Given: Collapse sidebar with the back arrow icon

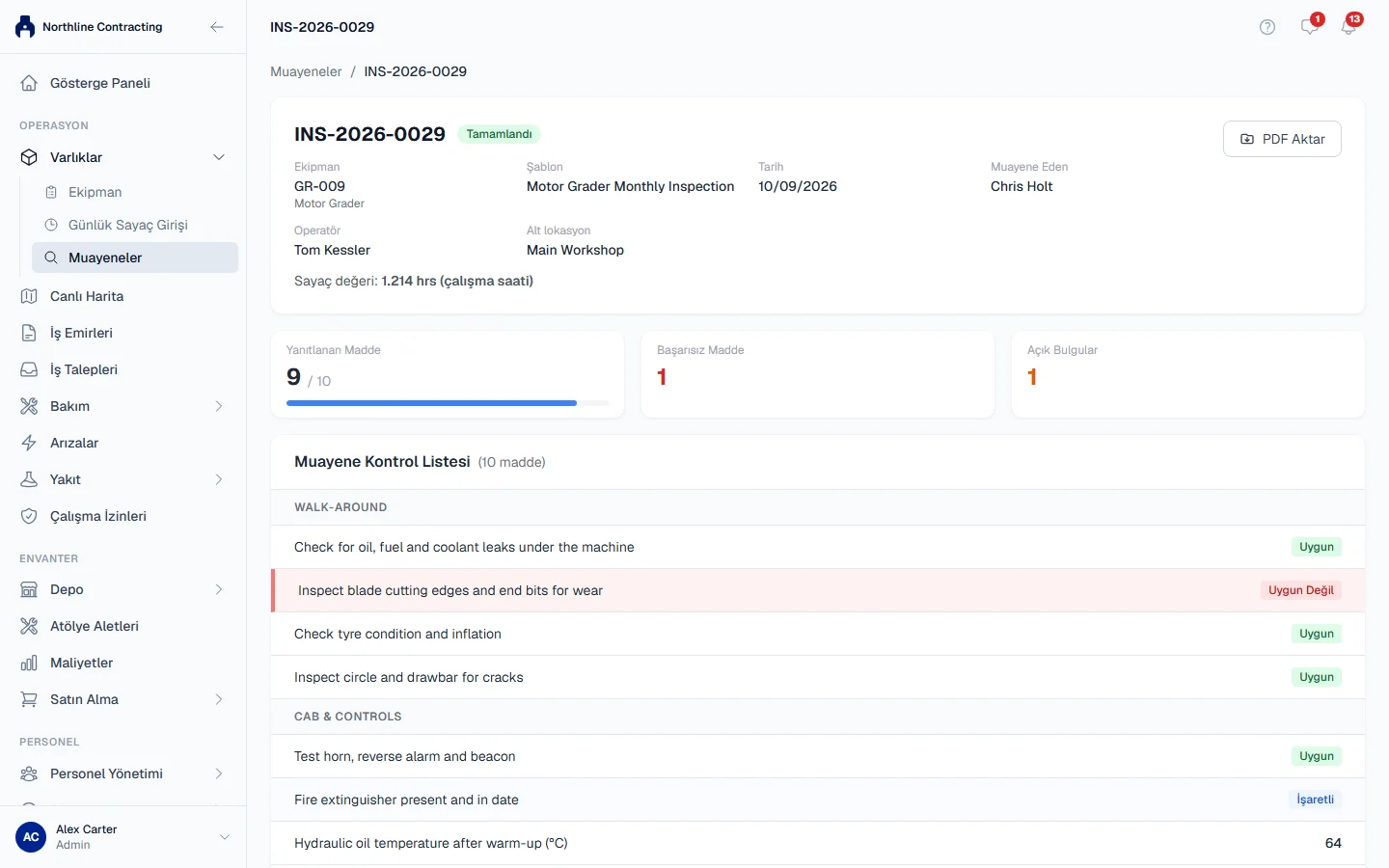Looking at the screenshot, I should click(x=217, y=27).
